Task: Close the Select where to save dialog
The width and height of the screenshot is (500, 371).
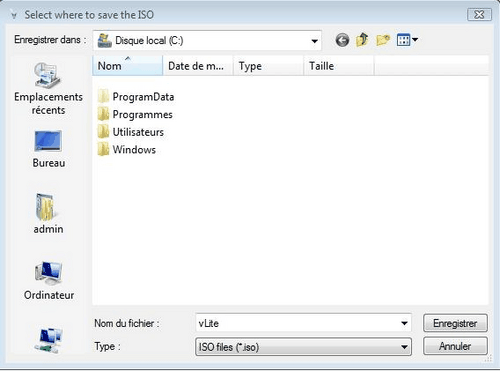Action: point(479,15)
